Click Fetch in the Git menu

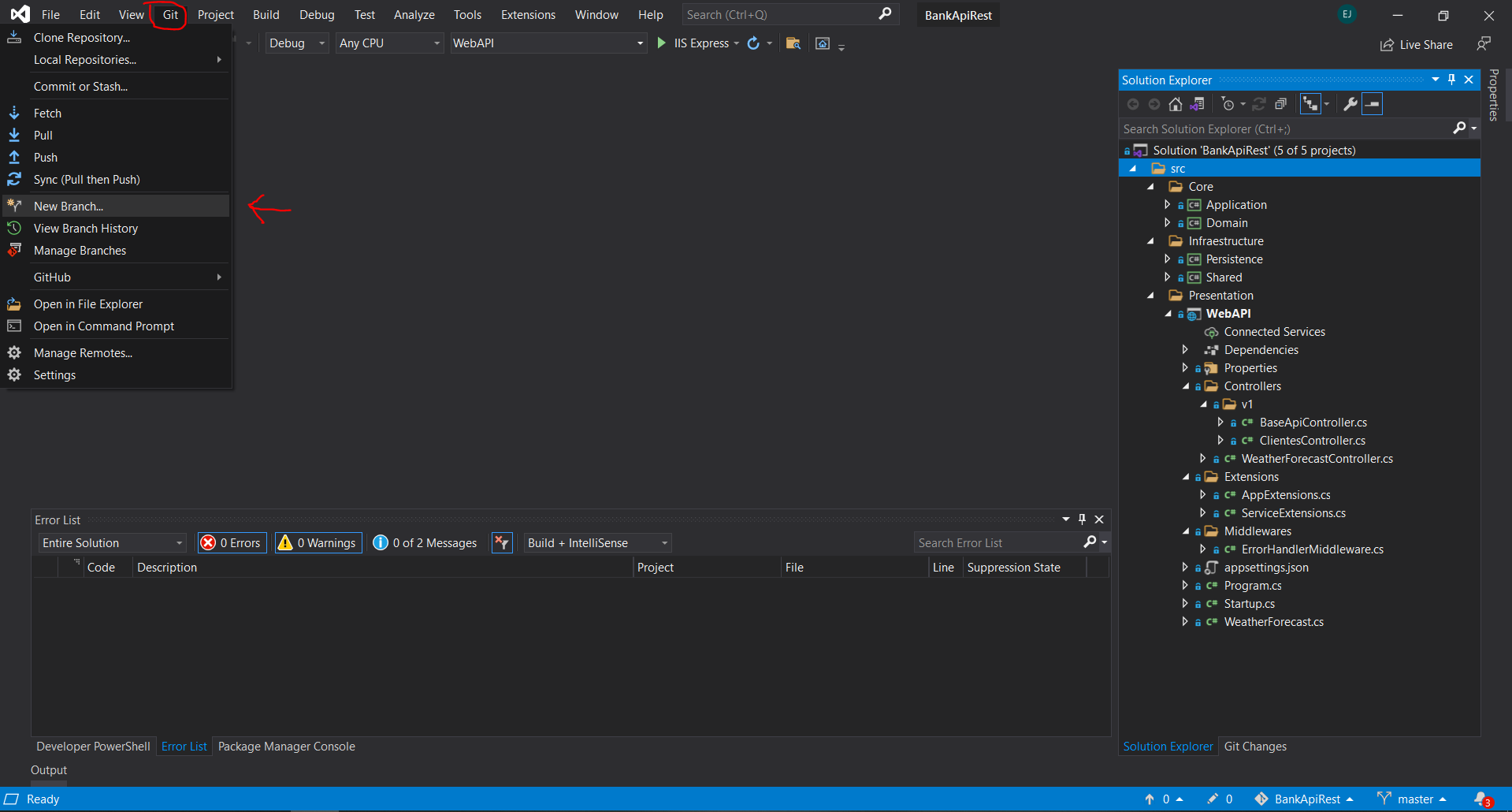pos(117,114)
